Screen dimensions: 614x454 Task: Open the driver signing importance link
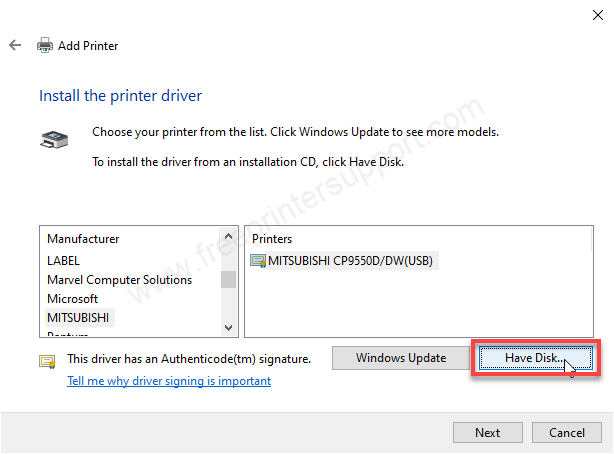[x=168, y=381]
